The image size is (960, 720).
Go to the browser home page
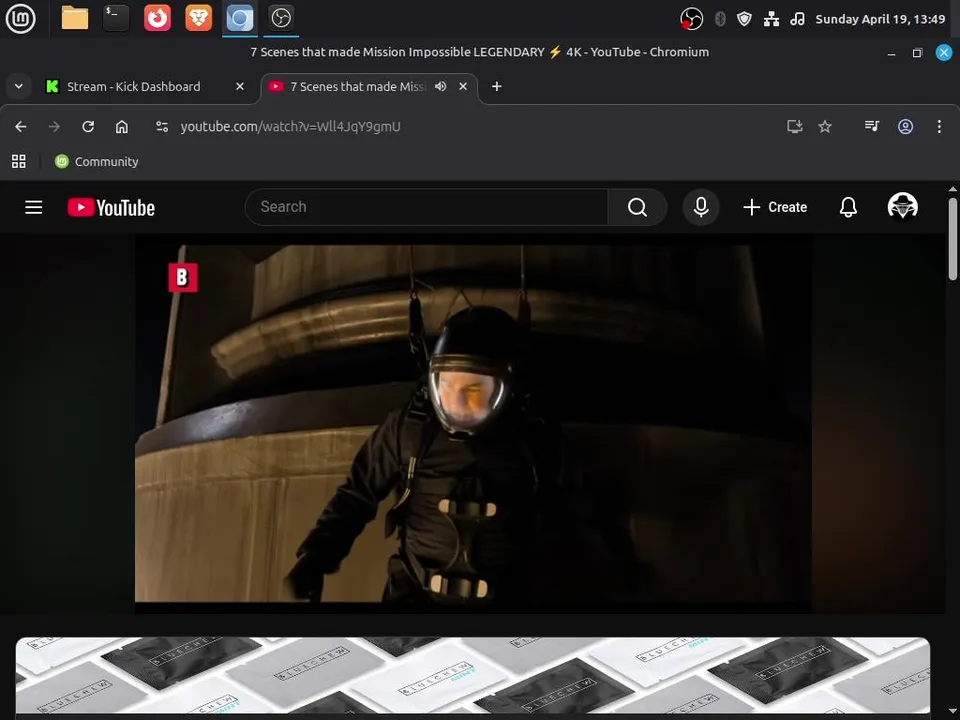click(122, 127)
